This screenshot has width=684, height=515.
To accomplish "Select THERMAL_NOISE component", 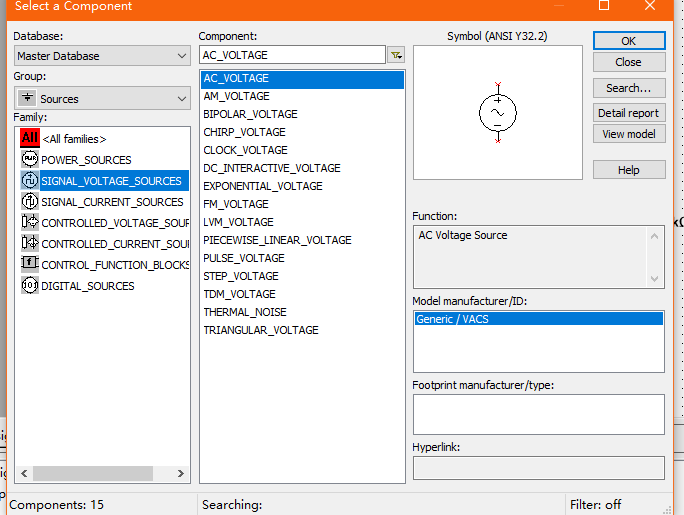I will click(245, 312).
